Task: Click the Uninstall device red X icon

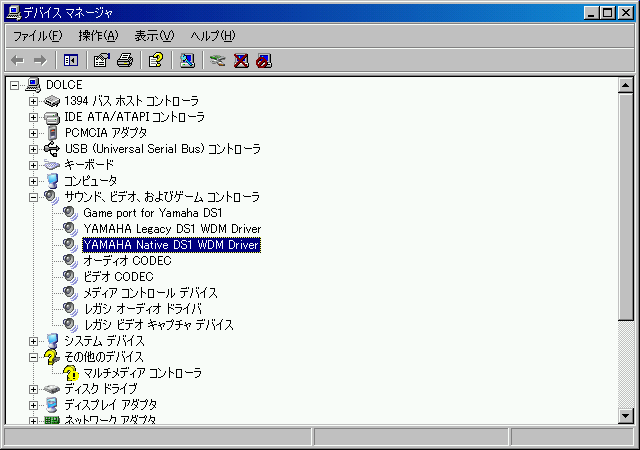Action: (x=241, y=61)
